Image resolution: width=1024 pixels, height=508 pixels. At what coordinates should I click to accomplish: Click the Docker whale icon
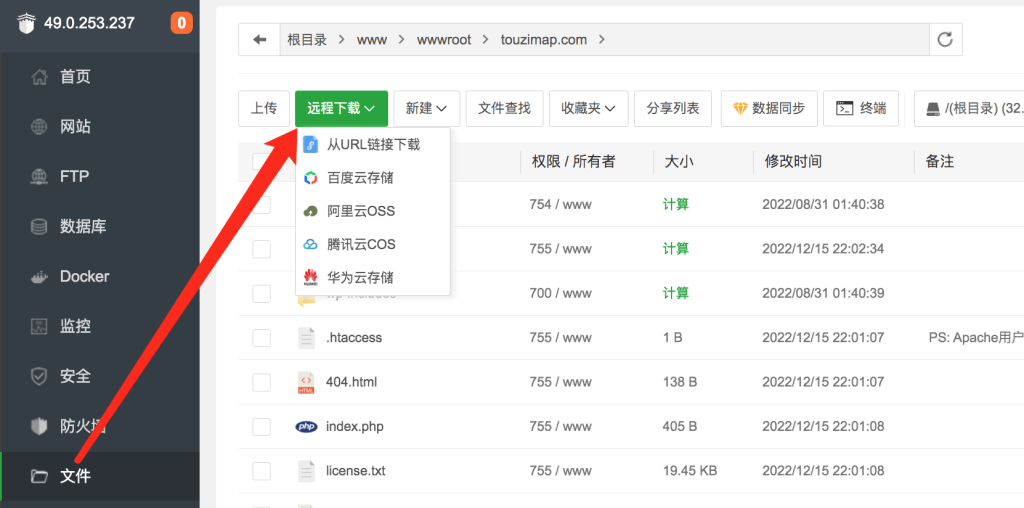click(39, 277)
